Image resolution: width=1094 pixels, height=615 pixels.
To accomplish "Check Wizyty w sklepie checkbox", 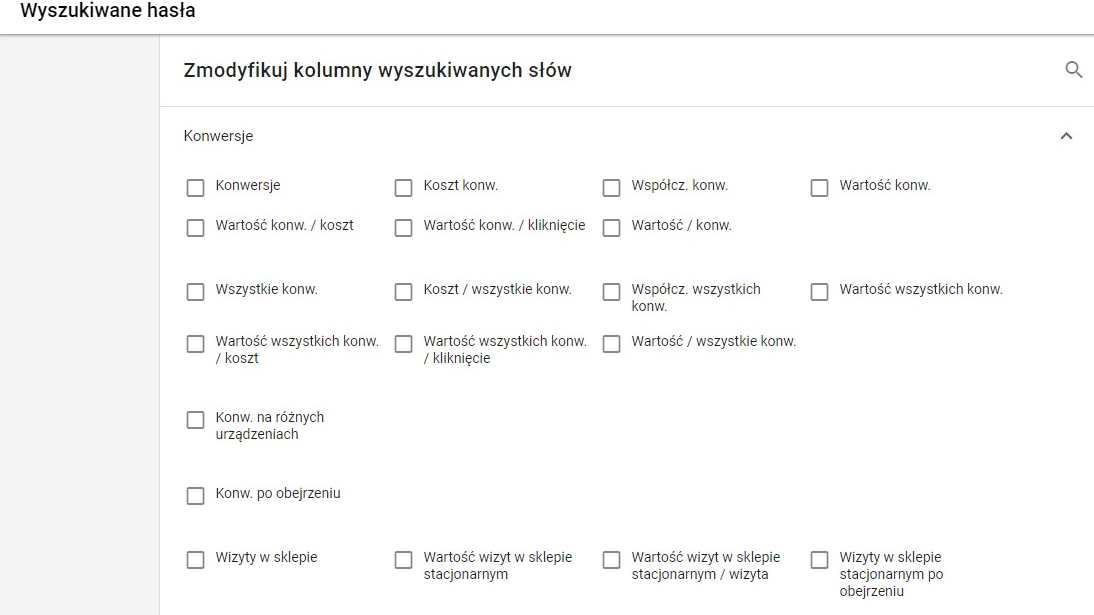I will (x=195, y=560).
